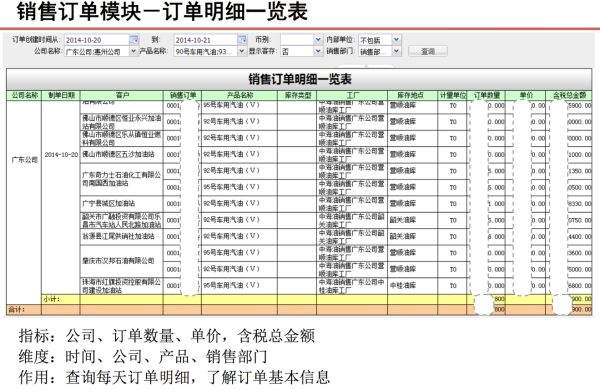Screen dimensions: 600x390
Task: Expand the 内部单位 dropdown arrow
Action: [396, 39]
